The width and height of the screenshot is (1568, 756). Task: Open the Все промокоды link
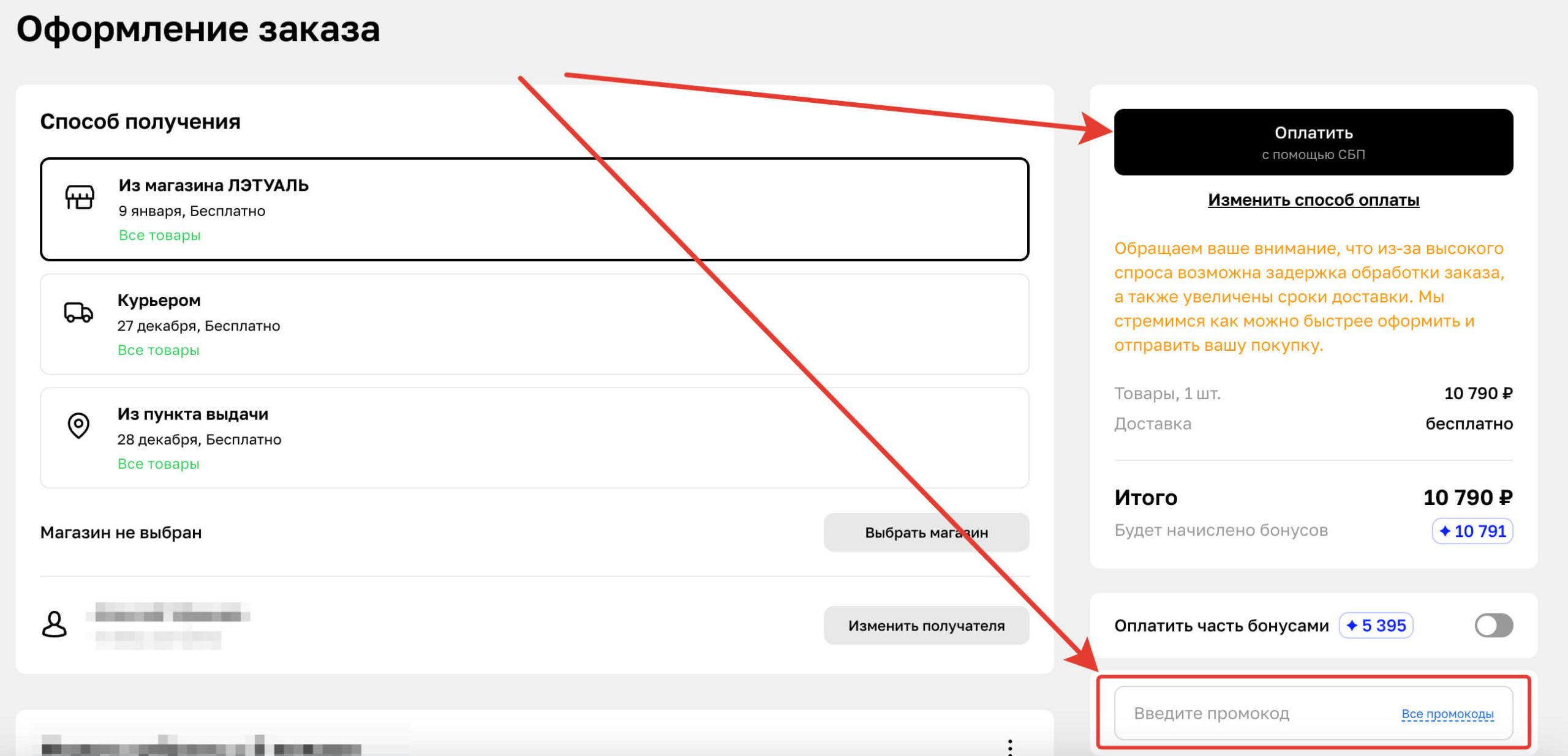point(1447,714)
